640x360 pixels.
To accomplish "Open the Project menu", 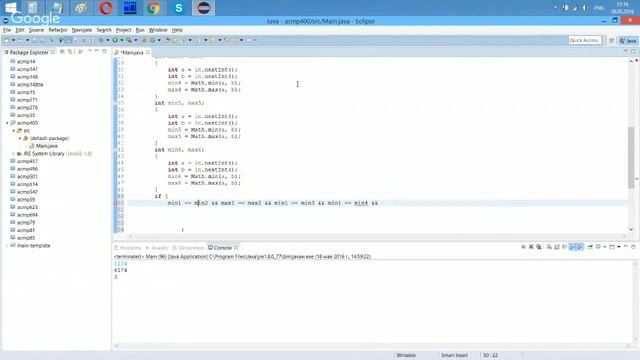I will 123,30.
